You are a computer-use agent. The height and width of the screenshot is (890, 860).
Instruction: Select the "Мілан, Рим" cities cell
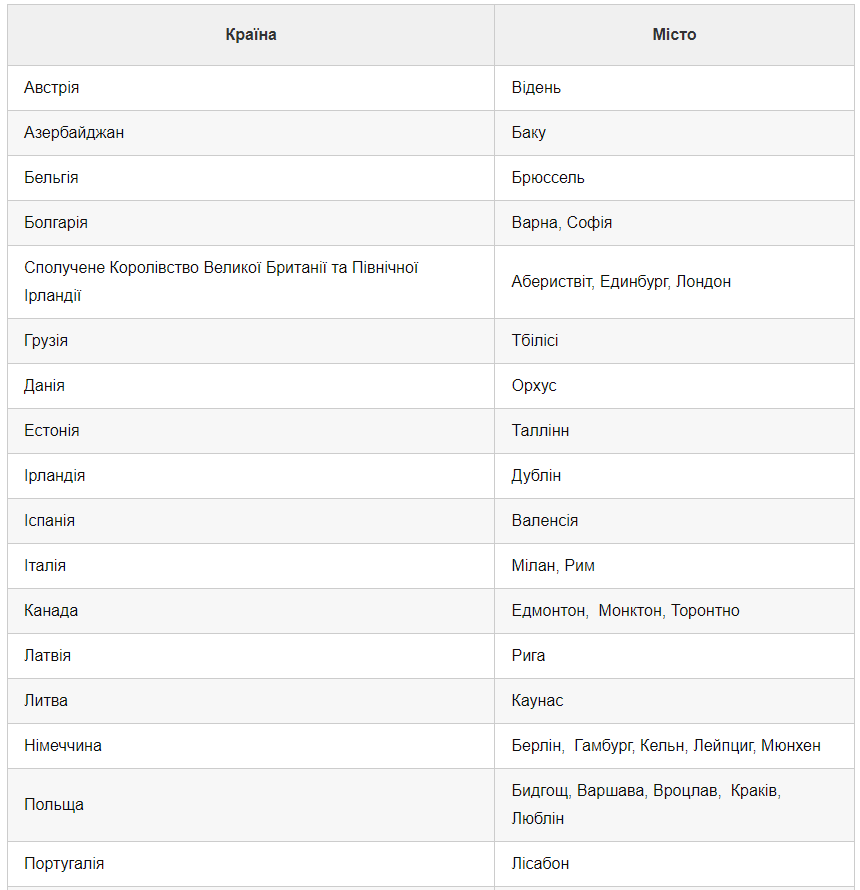tap(553, 566)
